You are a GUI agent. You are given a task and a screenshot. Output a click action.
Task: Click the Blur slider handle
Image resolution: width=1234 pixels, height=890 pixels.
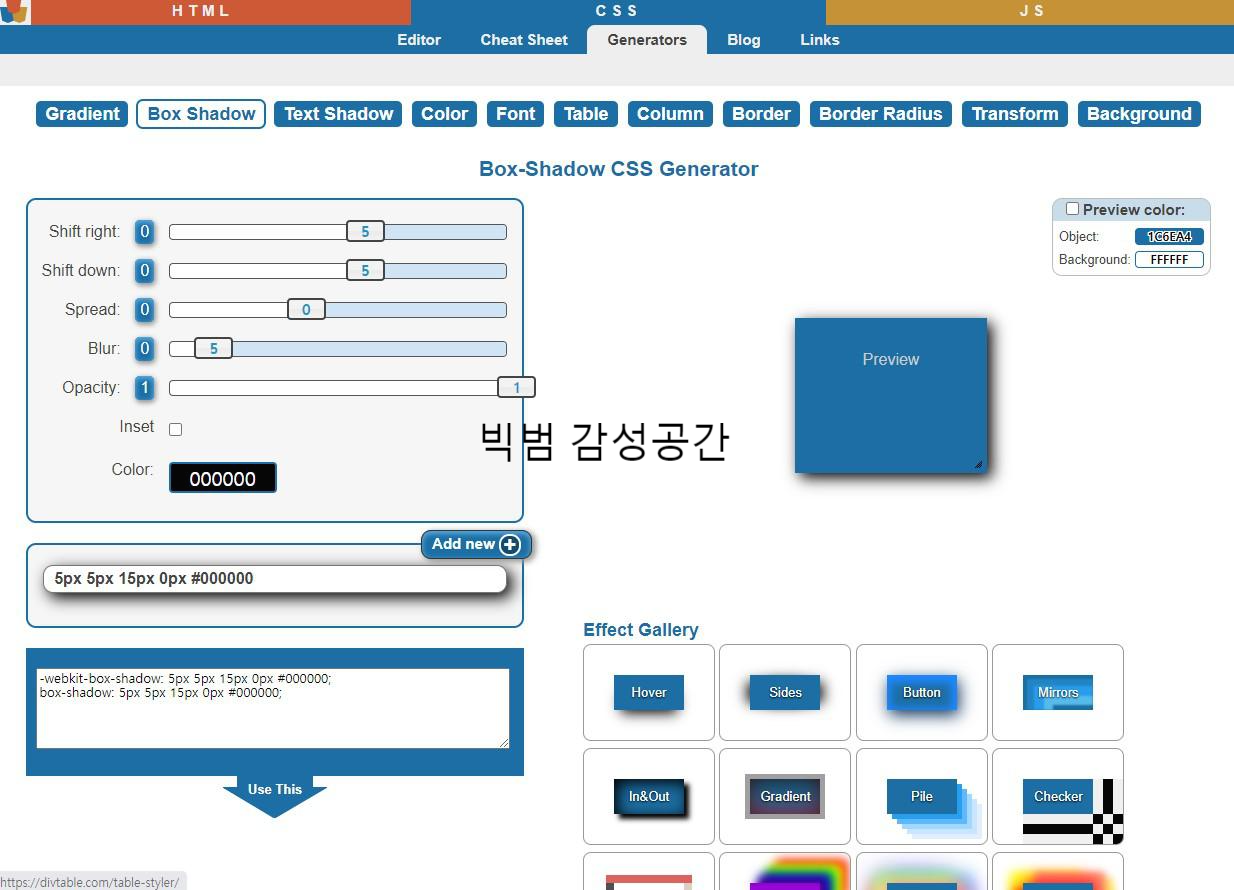click(213, 349)
